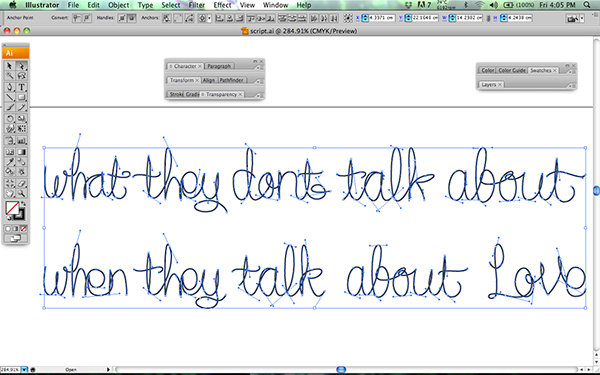The image size is (600, 375).
Task: Open dropdown next to control bar Bridge icon
Action: click(x=582, y=18)
